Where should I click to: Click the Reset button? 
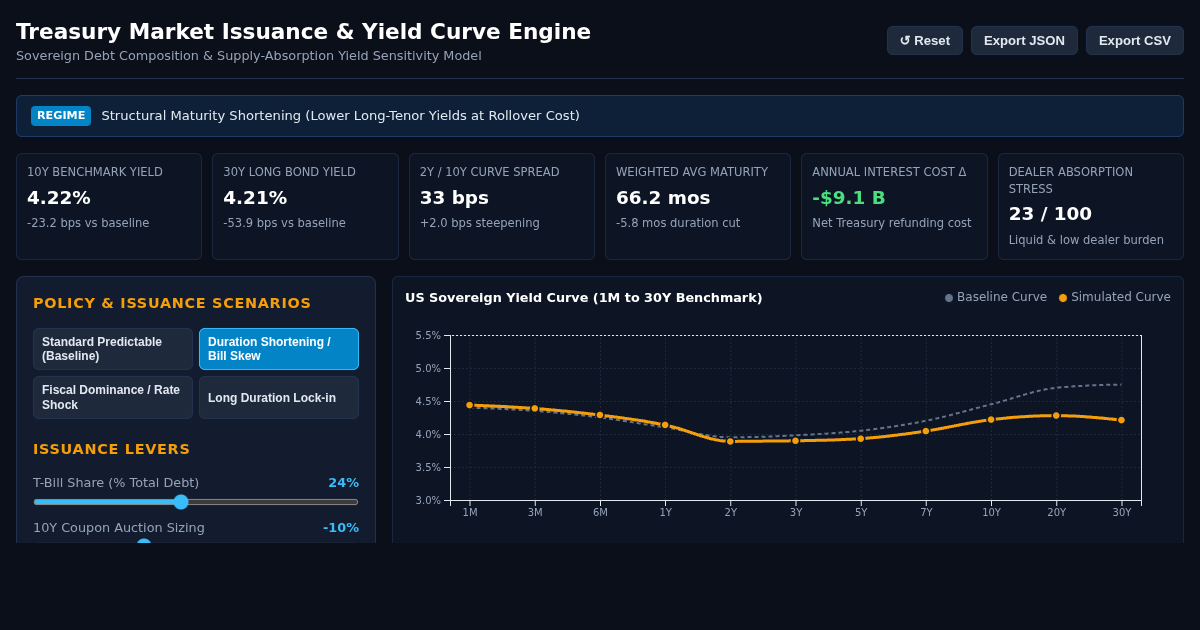tap(925, 41)
